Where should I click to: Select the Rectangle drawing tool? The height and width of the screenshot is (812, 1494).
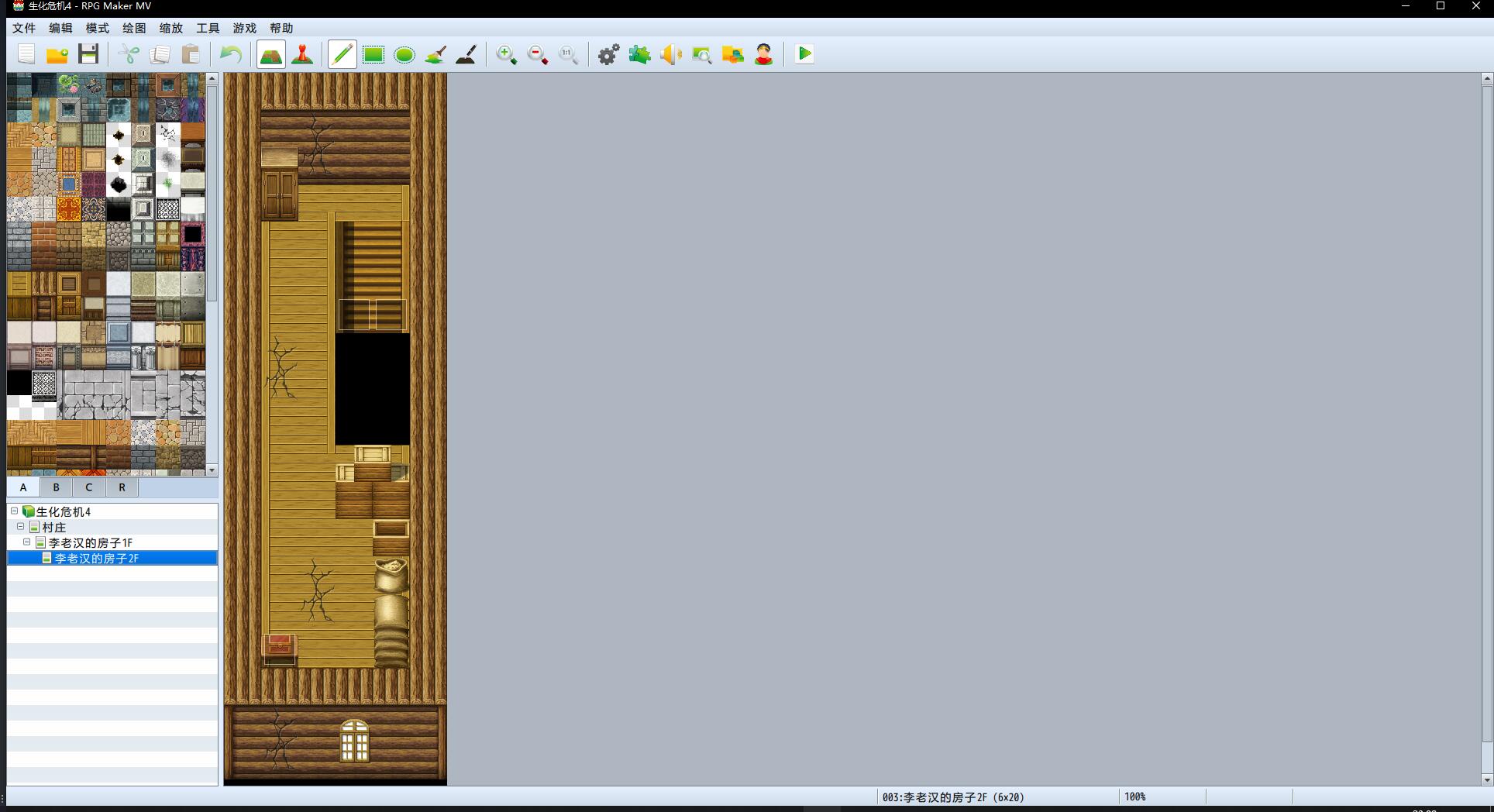point(373,54)
